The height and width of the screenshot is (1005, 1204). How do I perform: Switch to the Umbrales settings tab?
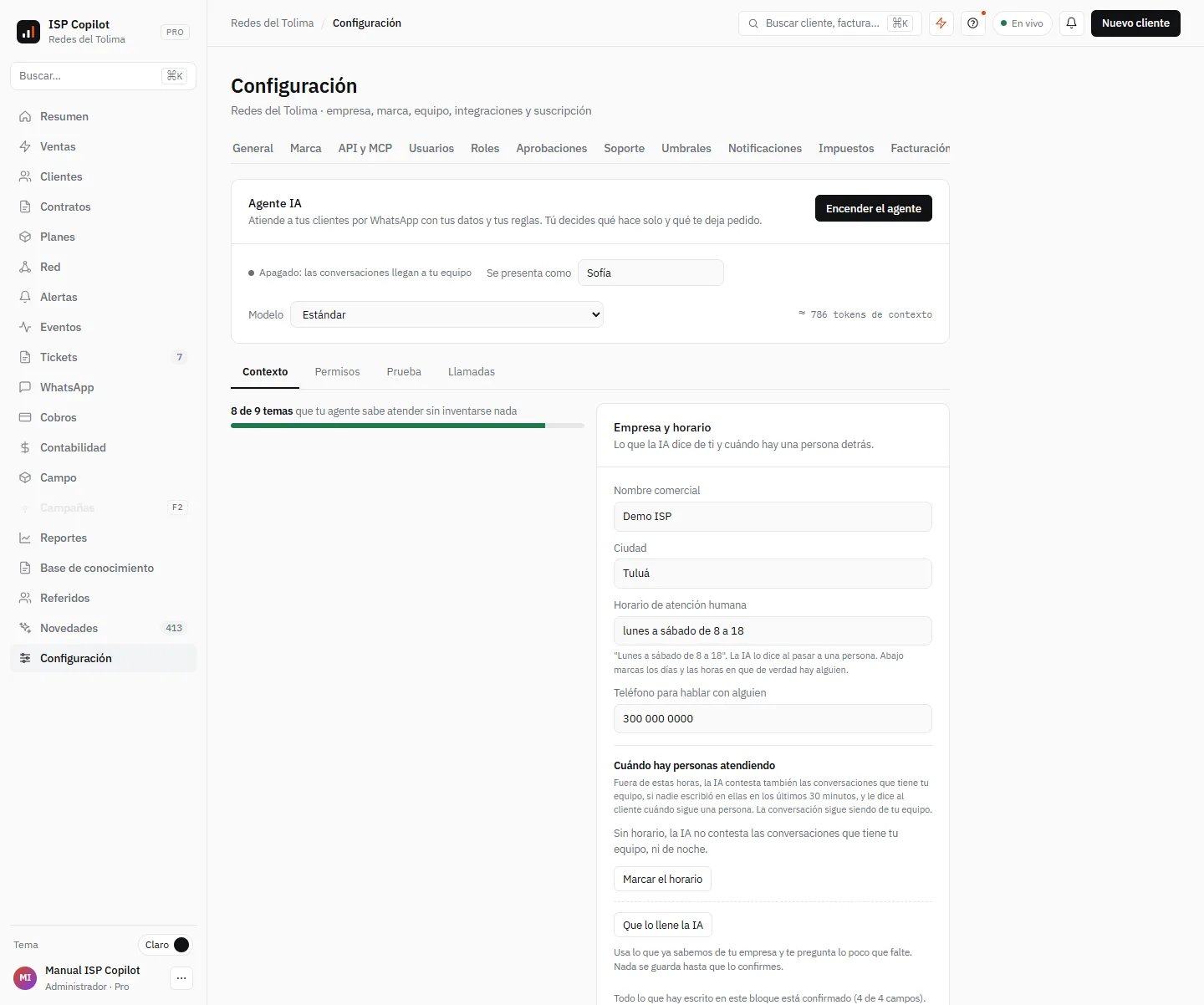click(x=686, y=148)
